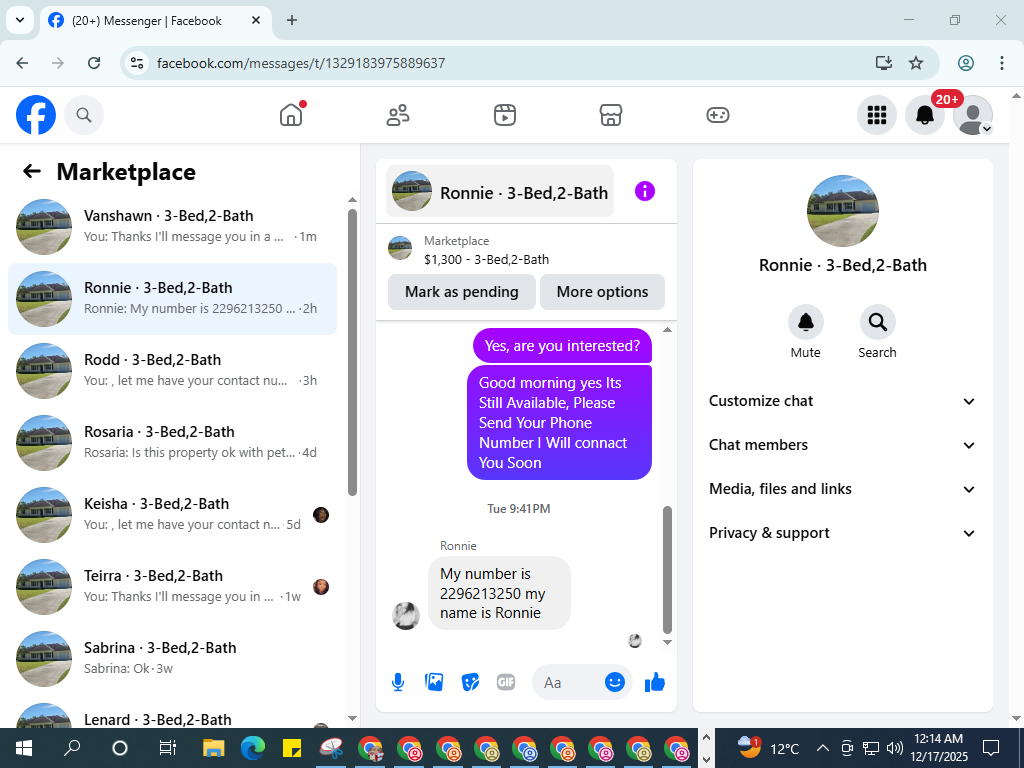The image size is (1024, 768).
Task: Open Rodd · 3-Bed,2-Bath conversation
Action: click(x=172, y=371)
